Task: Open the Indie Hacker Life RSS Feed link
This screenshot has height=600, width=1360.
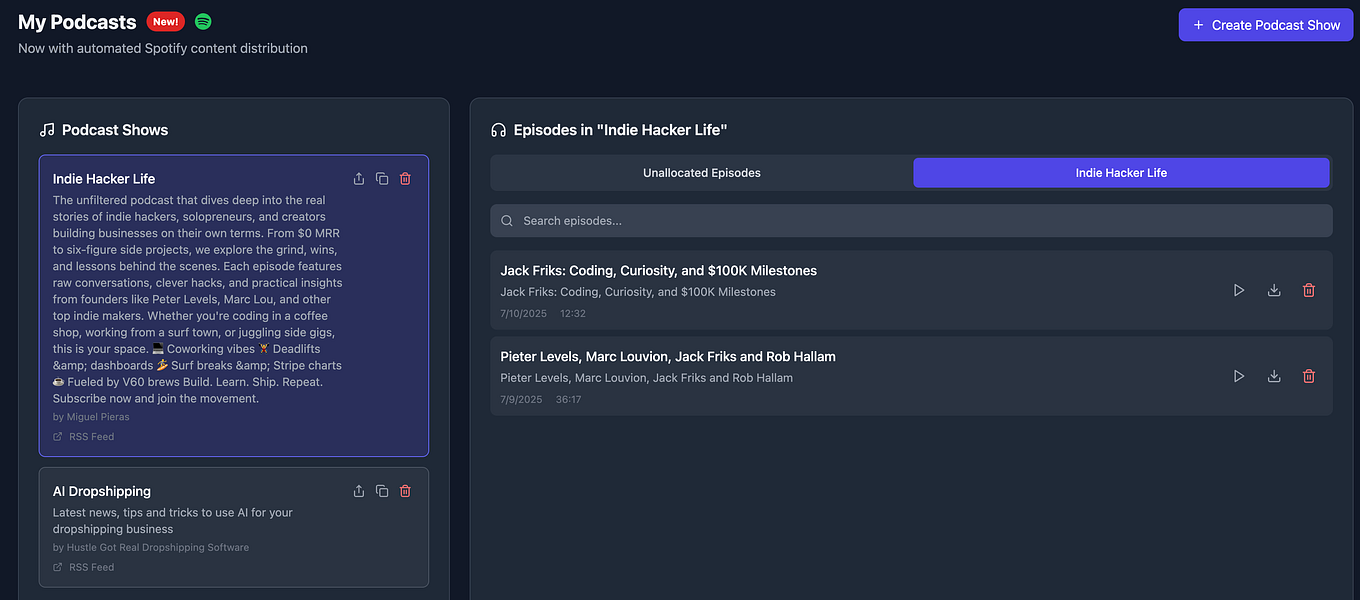Action: click(x=84, y=437)
